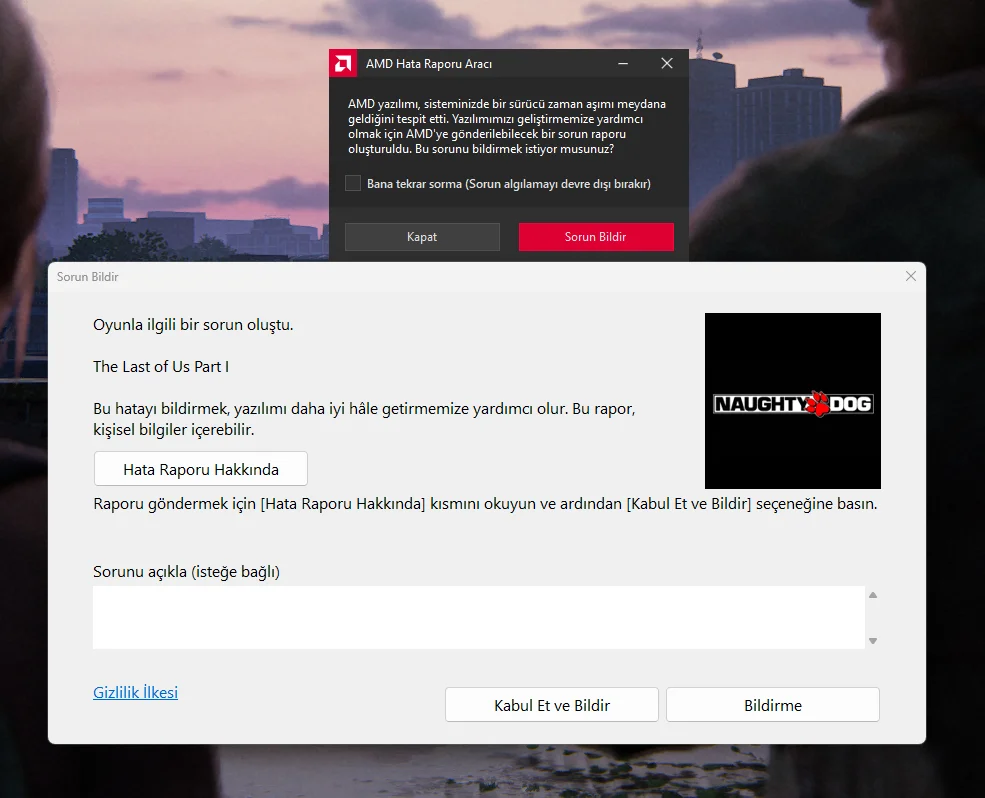Click the AMD logo icon in title bar
This screenshot has width=985, height=798.
343,63
